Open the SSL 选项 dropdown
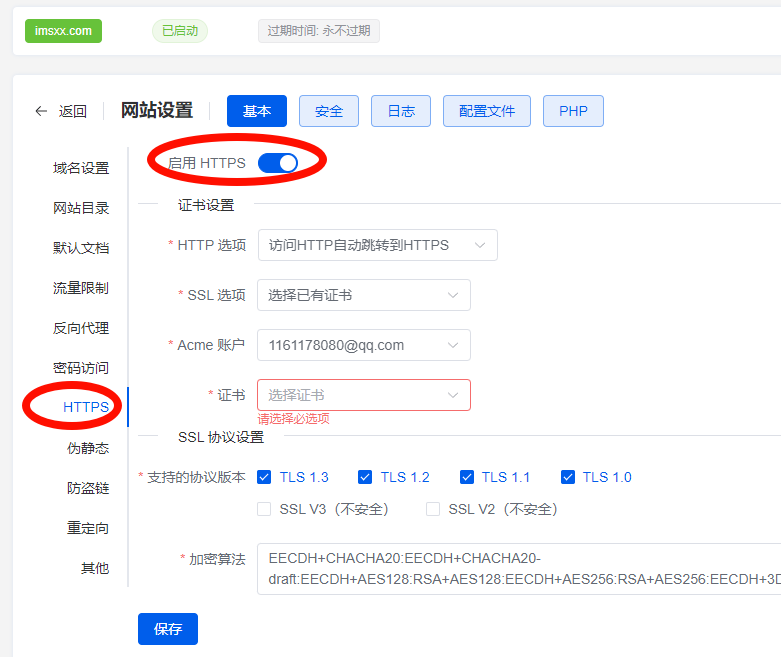Image resolution: width=781 pixels, height=657 pixels. tap(364, 295)
